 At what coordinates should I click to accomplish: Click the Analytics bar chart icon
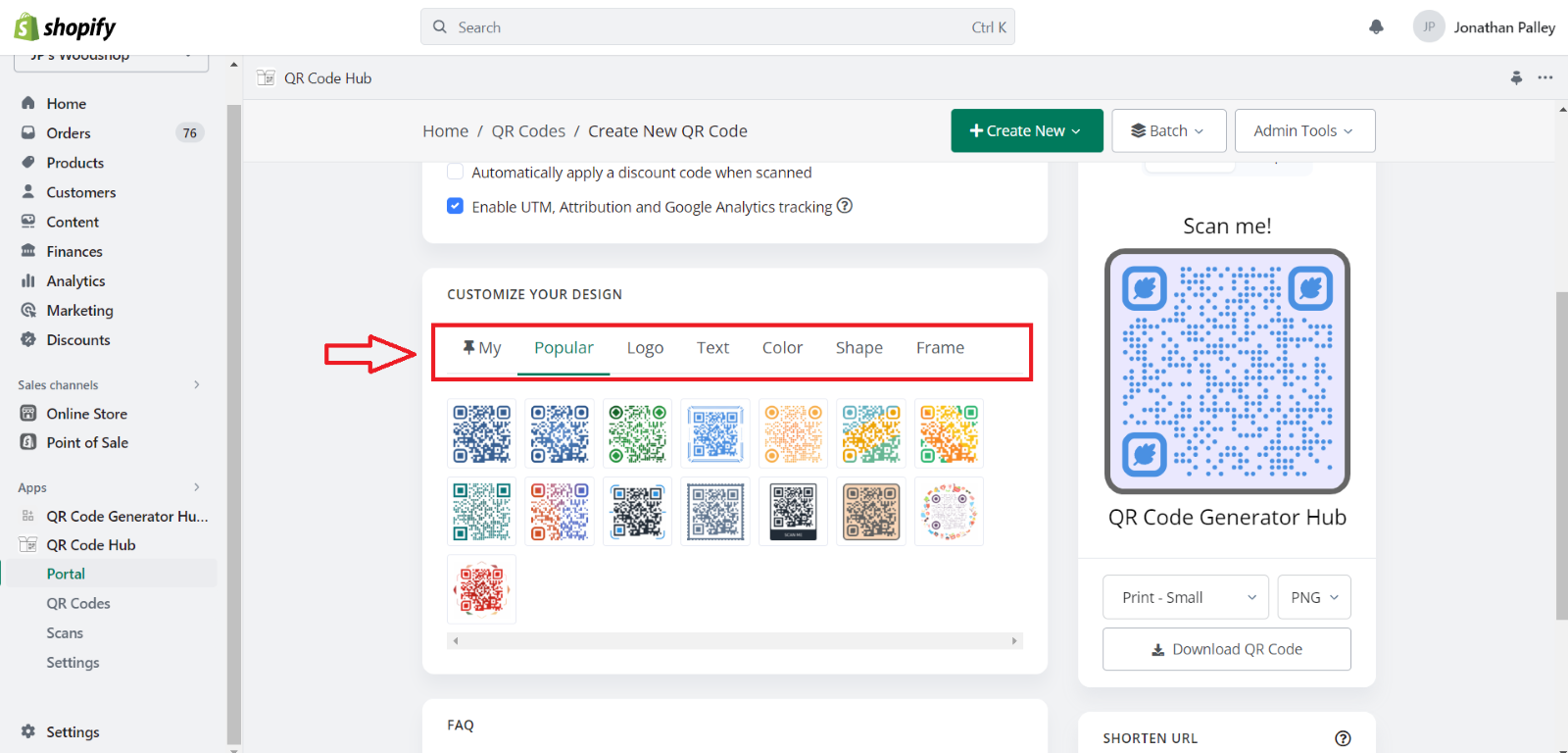pyautogui.click(x=28, y=280)
